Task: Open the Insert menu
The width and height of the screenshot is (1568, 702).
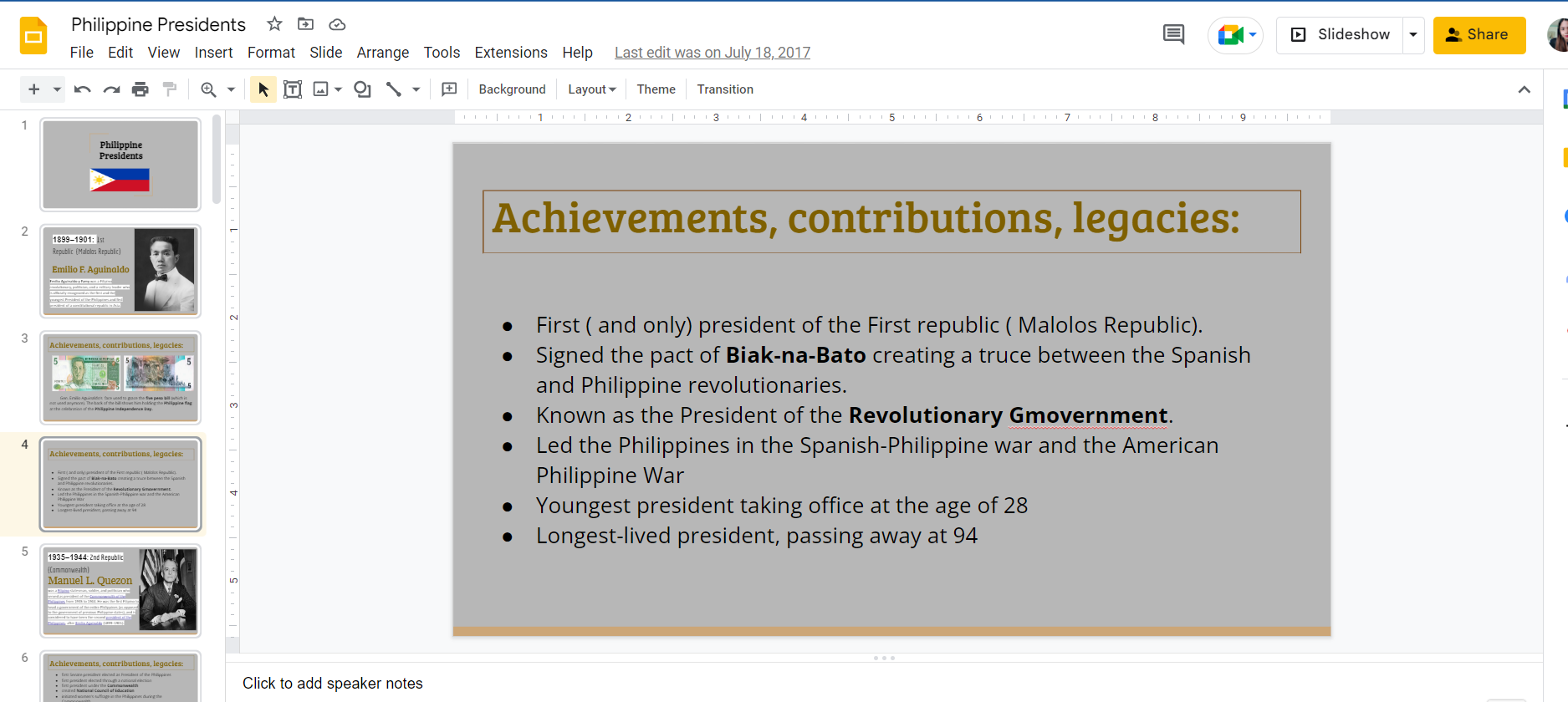Action: [214, 53]
